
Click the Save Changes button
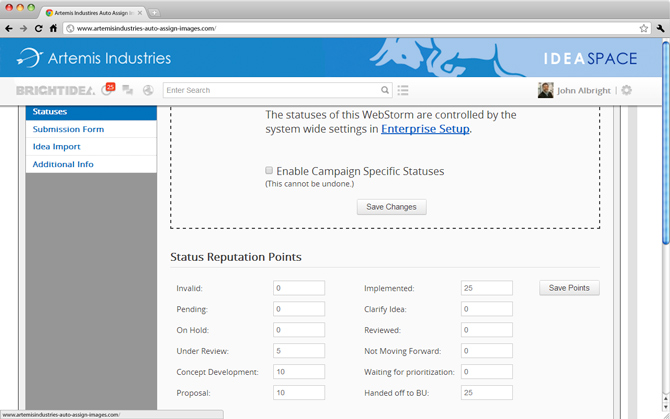coord(391,207)
